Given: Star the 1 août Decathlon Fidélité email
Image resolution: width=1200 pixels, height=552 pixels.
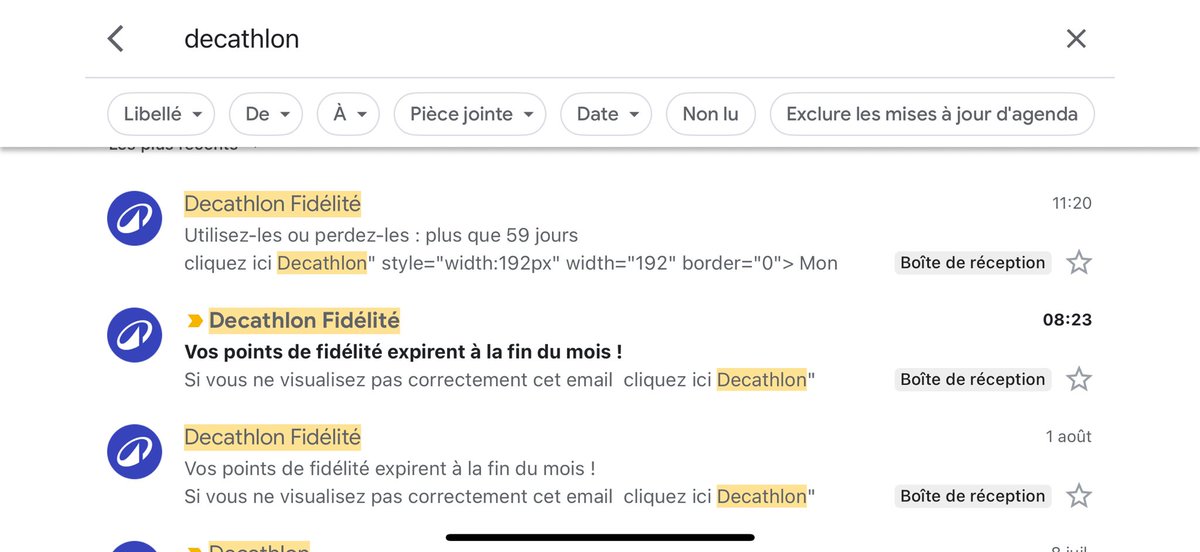Looking at the screenshot, I should coord(1078,496).
